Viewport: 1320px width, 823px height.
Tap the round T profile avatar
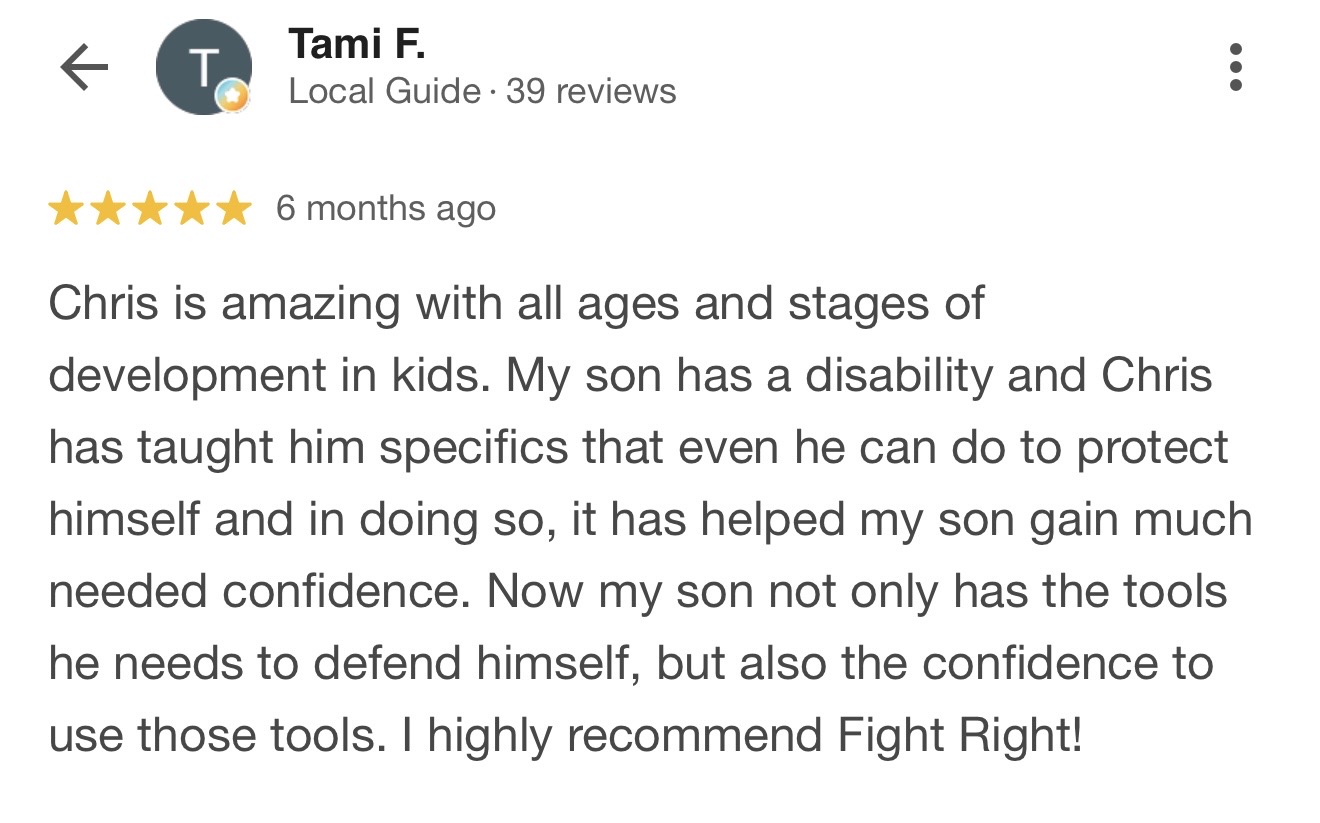(x=203, y=68)
